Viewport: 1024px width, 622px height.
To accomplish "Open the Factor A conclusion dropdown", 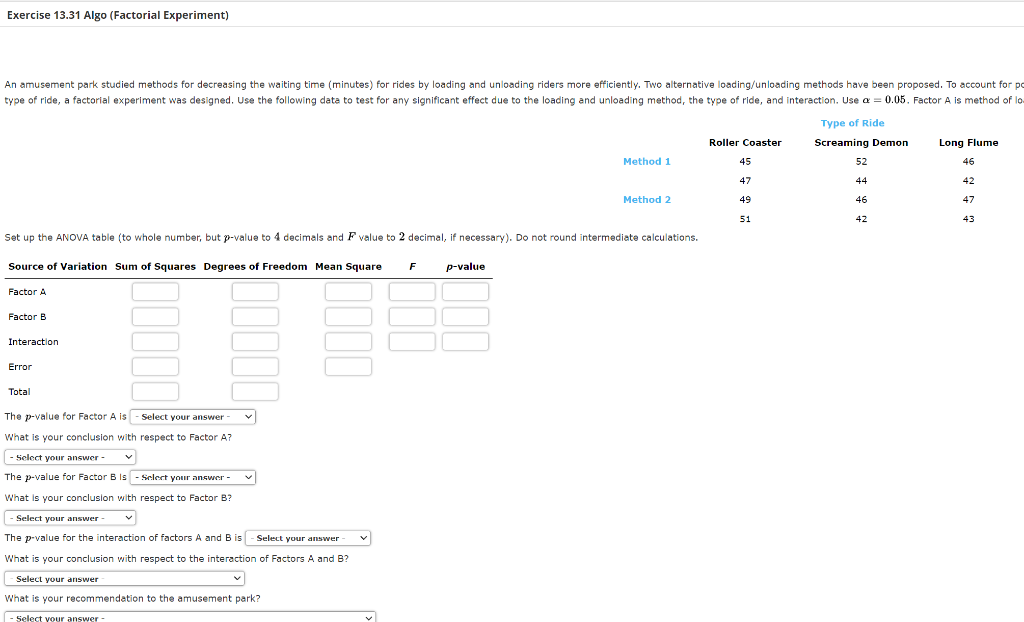I will click(x=69, y=456).
